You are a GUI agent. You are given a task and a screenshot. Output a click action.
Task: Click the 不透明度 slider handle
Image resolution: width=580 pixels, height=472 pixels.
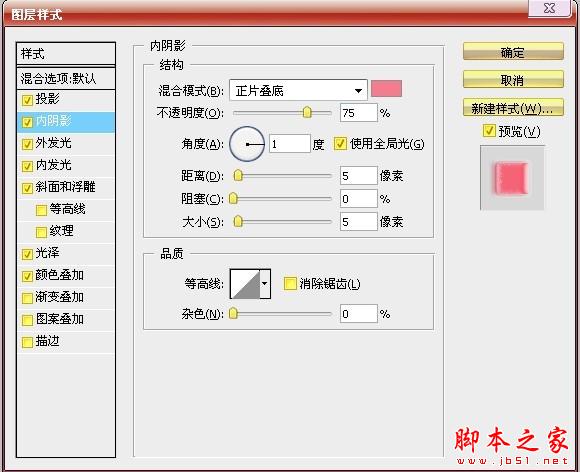[x=307, y=112]
